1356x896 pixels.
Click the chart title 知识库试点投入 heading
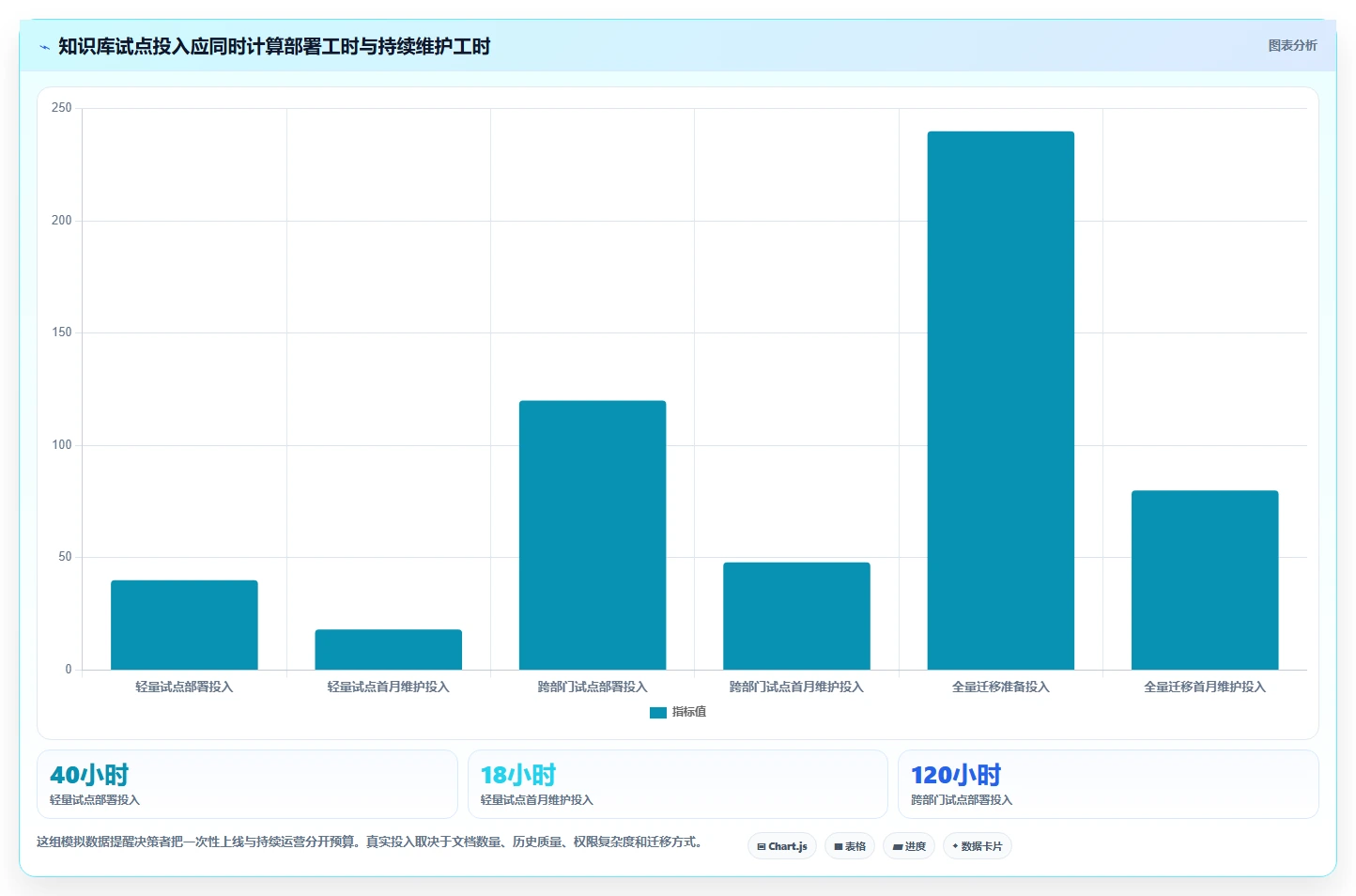pos(274,46)
